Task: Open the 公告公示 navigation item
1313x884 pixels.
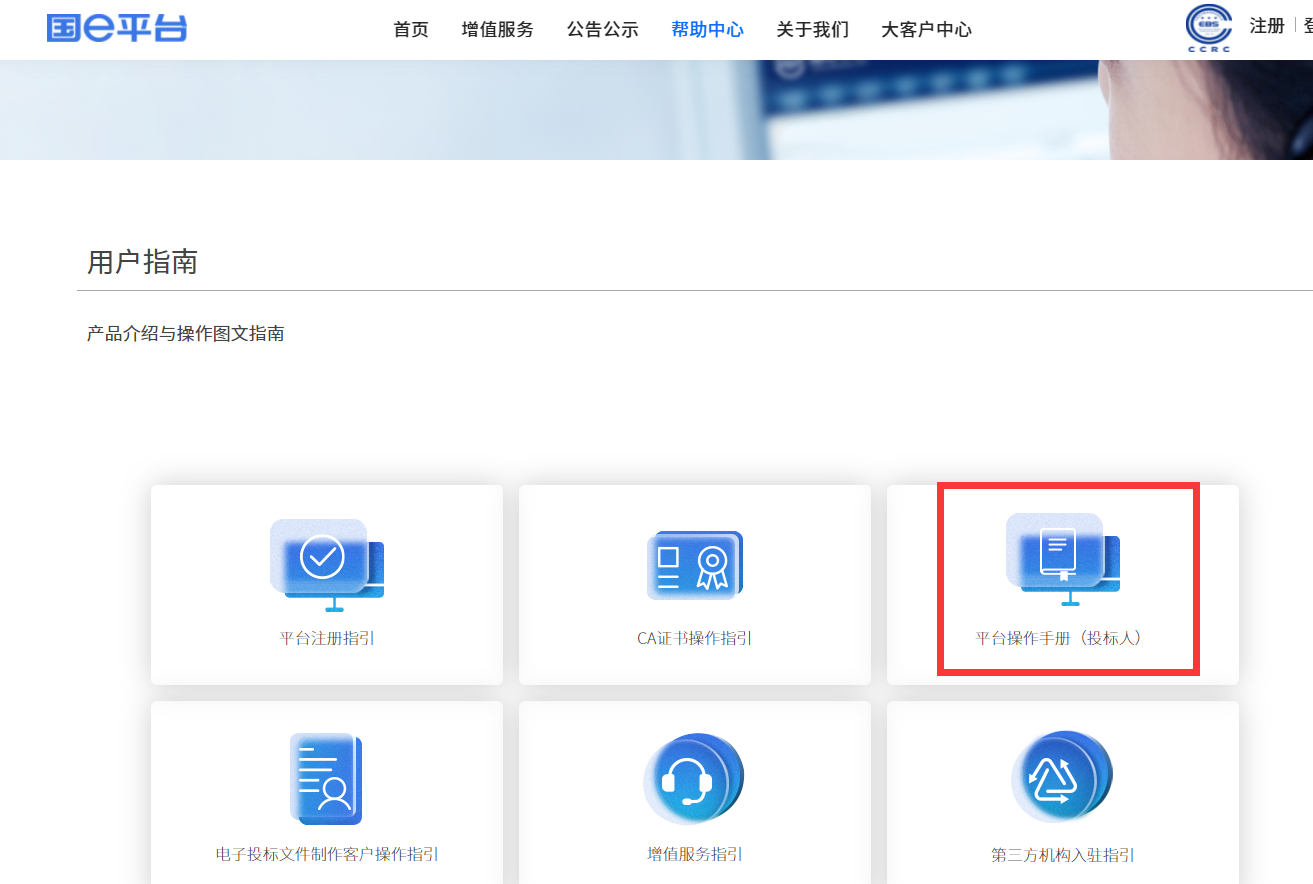Action: [x=602, y=30]
